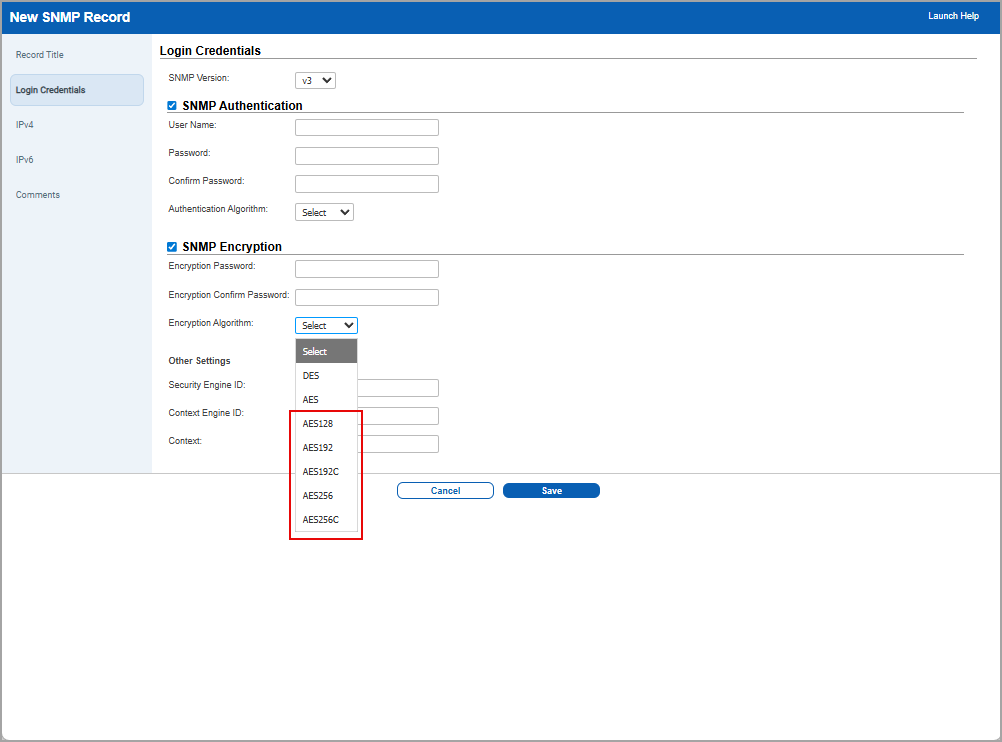The height and width of the screenshot is (742, 1002).
Task: Navigate to the IPv4 section
Action: click(x=23, y=124)
